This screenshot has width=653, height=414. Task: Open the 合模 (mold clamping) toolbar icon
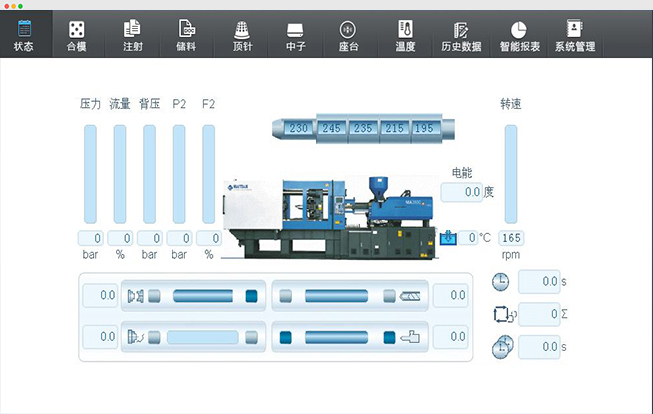[76, 35]
